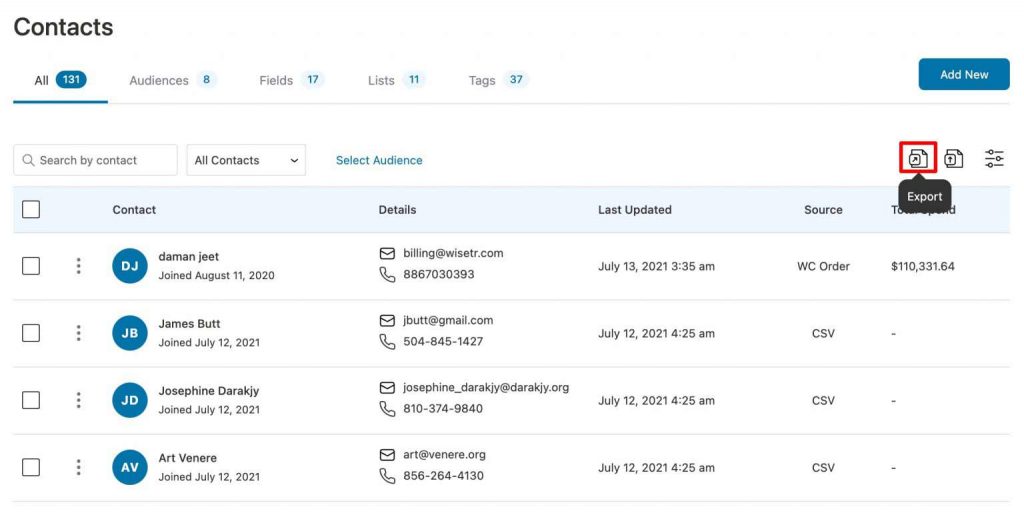The image size is (1024, 515).
Task: Click the DJ avatar of daman jeet
Action: pos(130,266)
